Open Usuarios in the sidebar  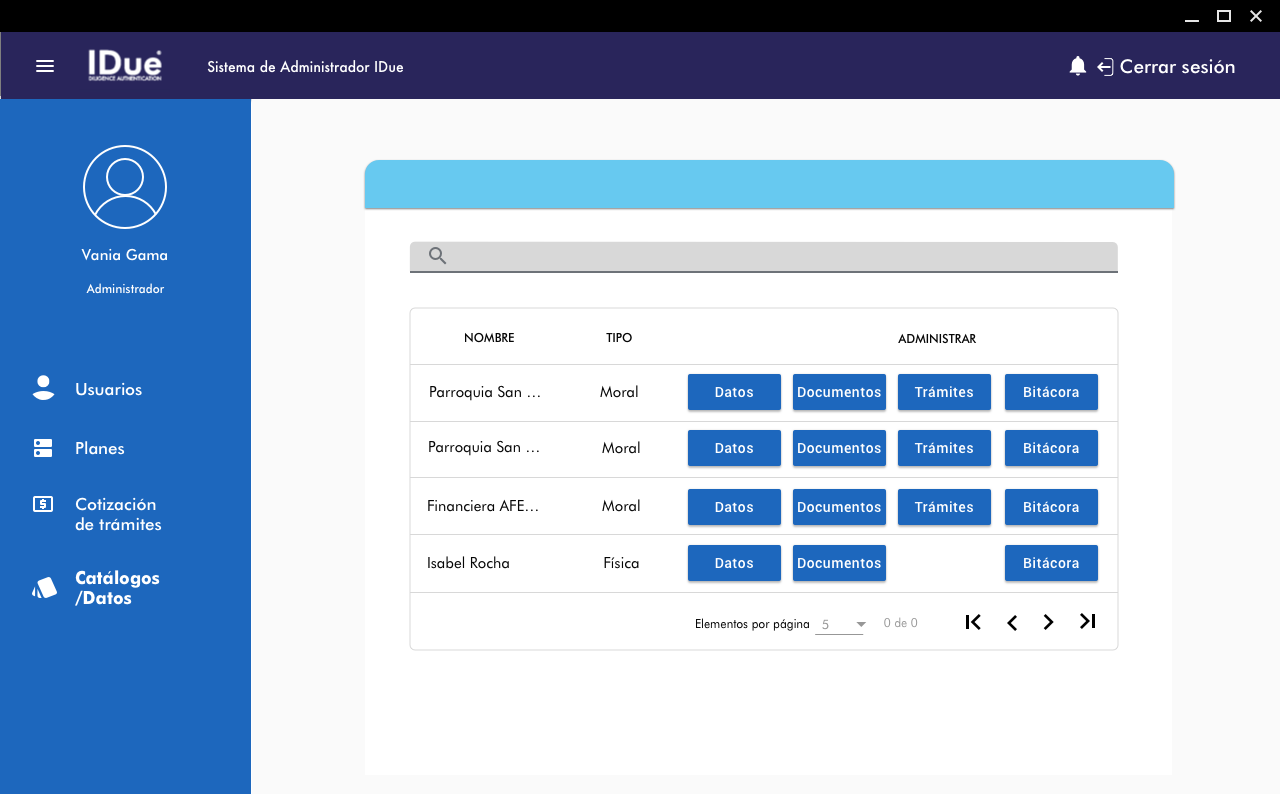pos(108,389)
